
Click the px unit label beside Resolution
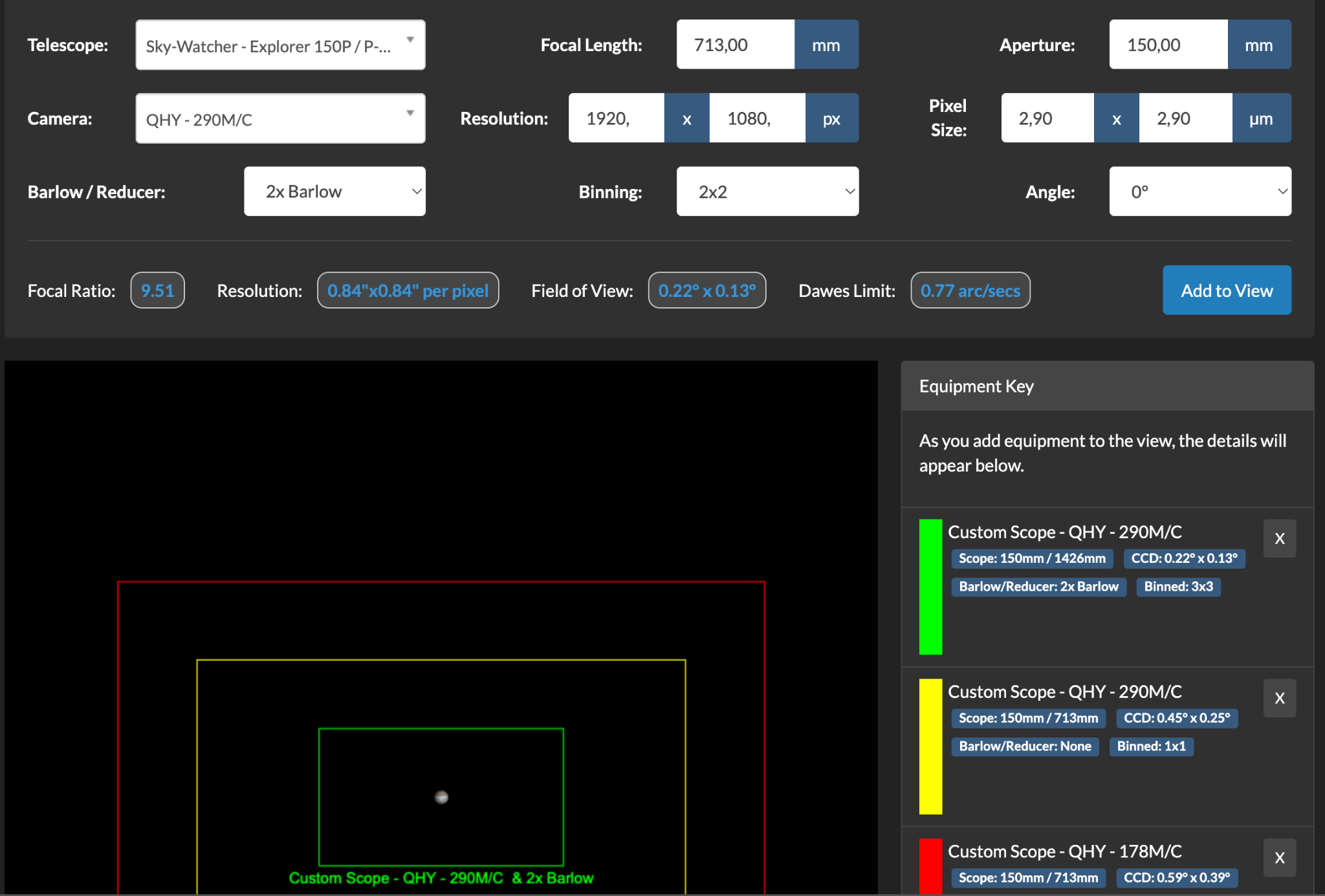click(831, 118)
